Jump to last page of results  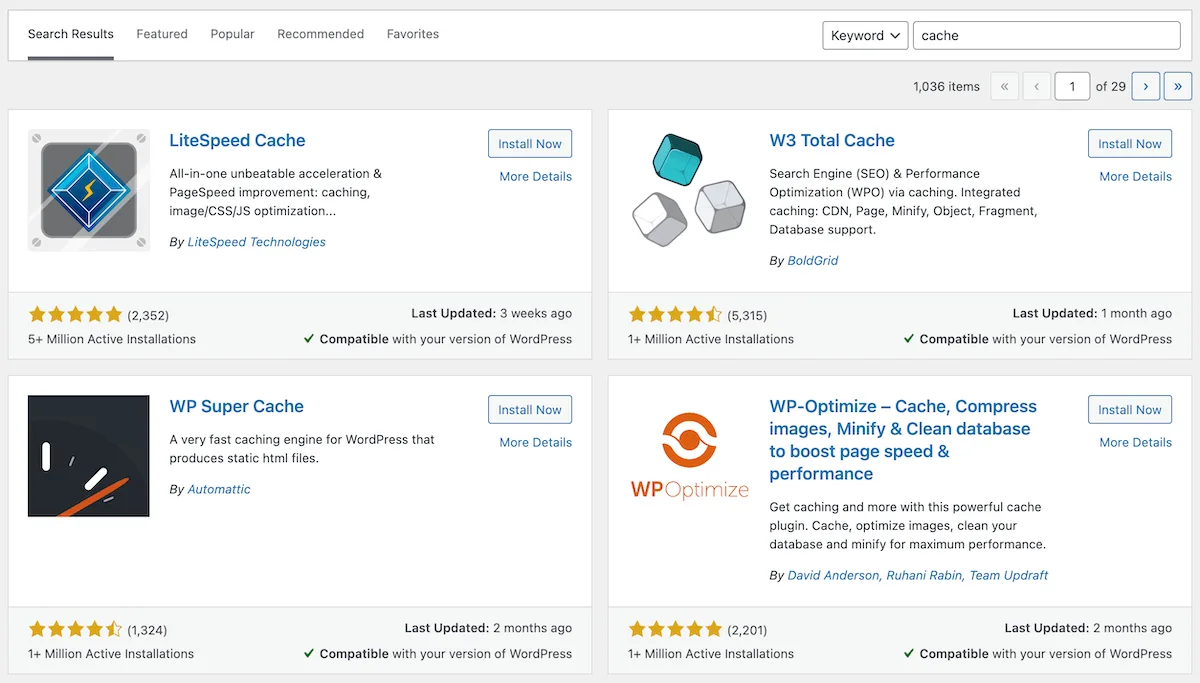point(1178,86)
